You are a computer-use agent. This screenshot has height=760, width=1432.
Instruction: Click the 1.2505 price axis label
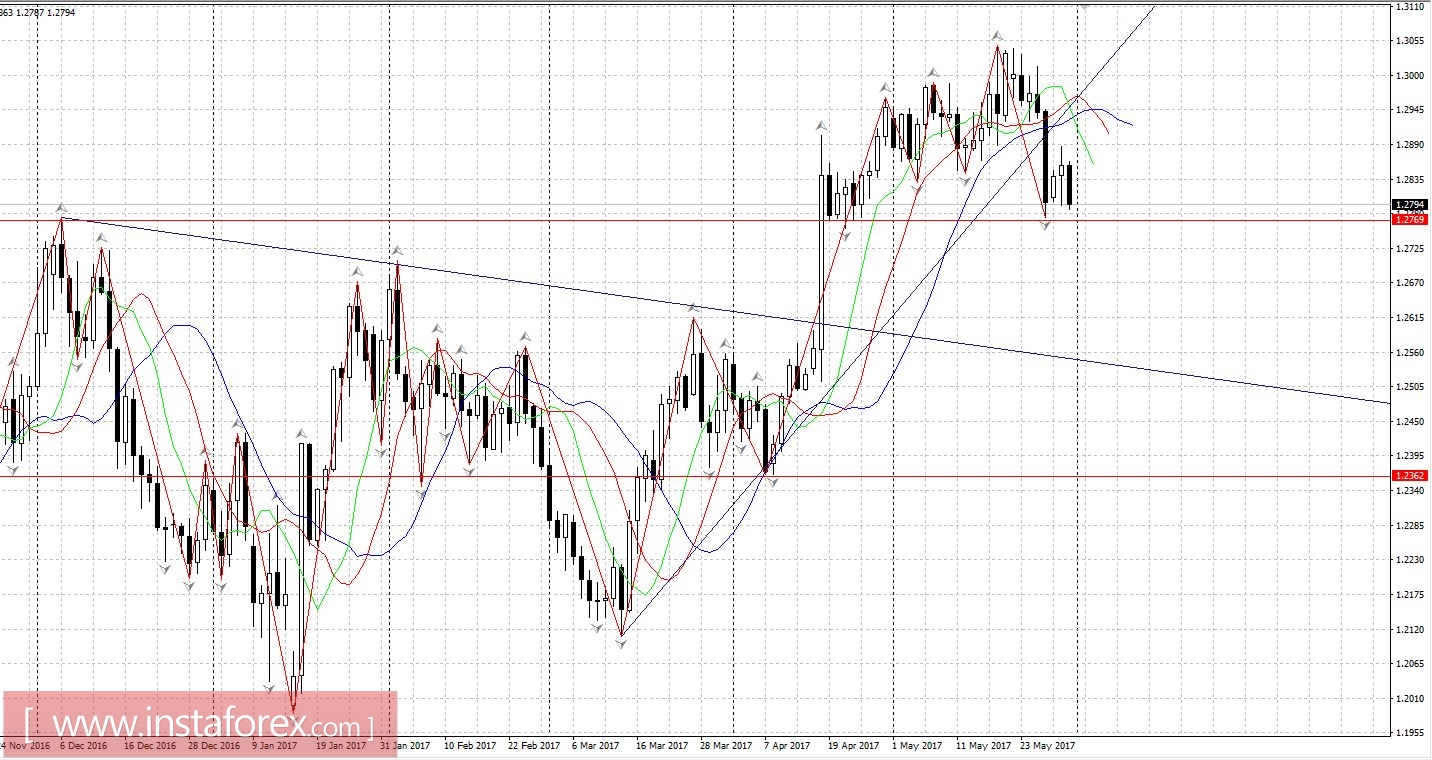(1410, 387)
